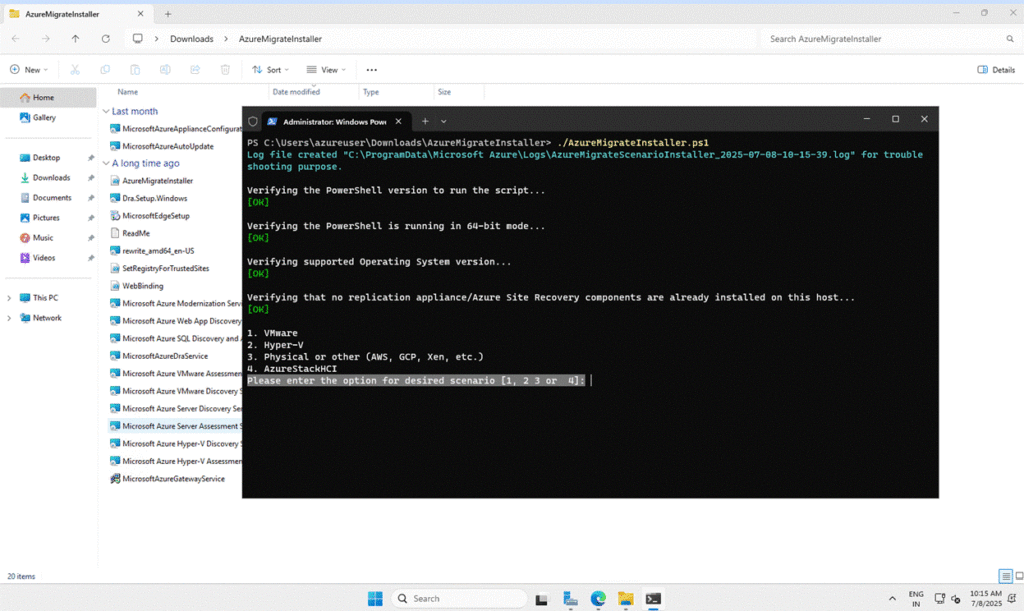Open Gallery in the navigation pane
1024x611 pixels.
[44, 117]
